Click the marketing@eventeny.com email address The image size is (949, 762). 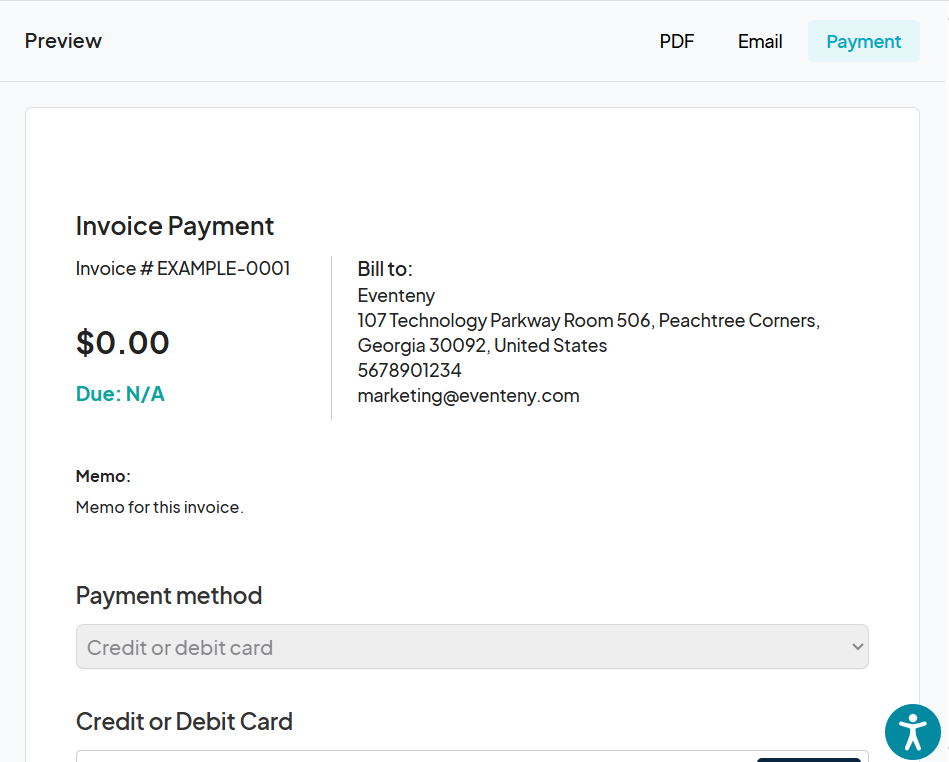click(468, 395)
